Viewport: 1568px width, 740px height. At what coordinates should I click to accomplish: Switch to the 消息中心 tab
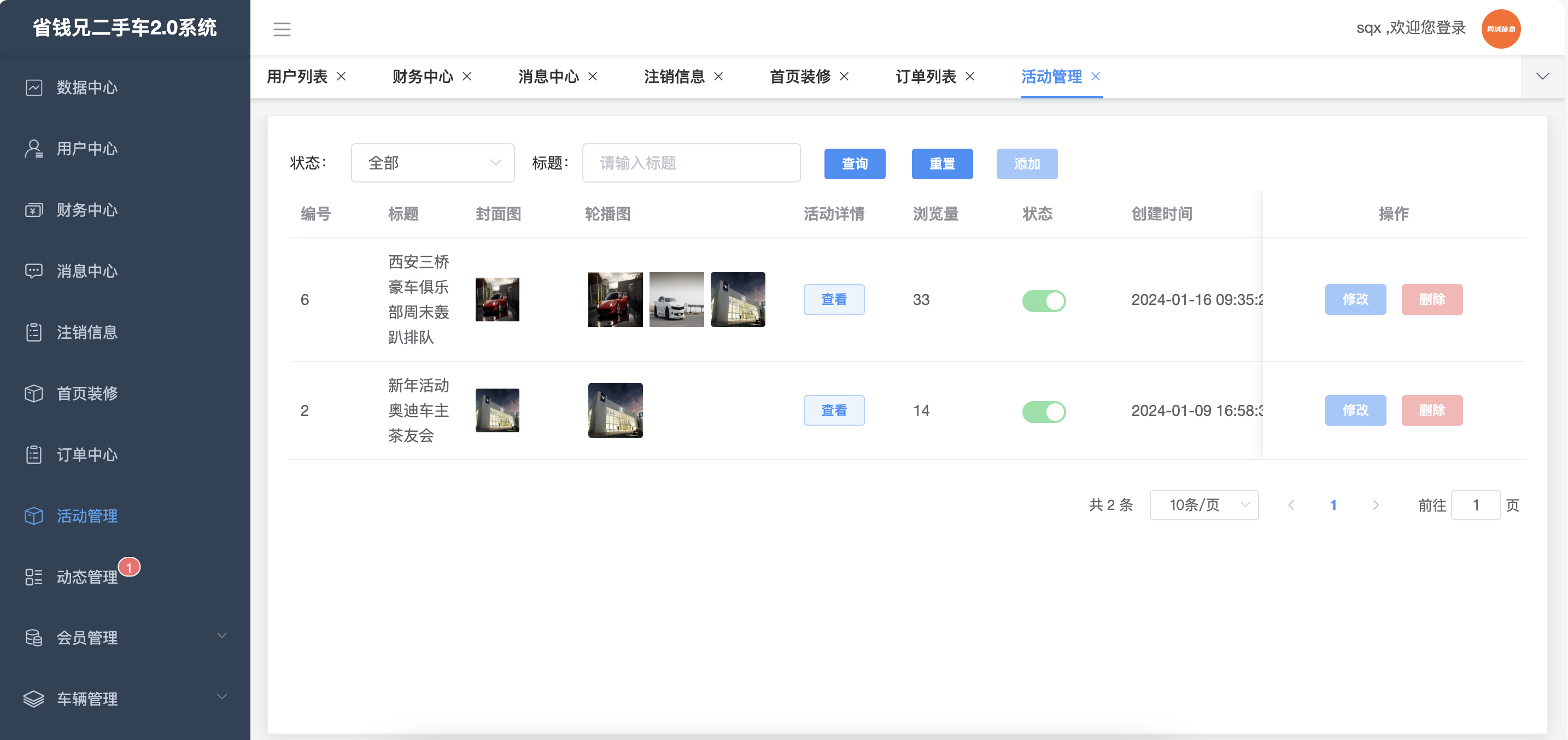point(548,76)
